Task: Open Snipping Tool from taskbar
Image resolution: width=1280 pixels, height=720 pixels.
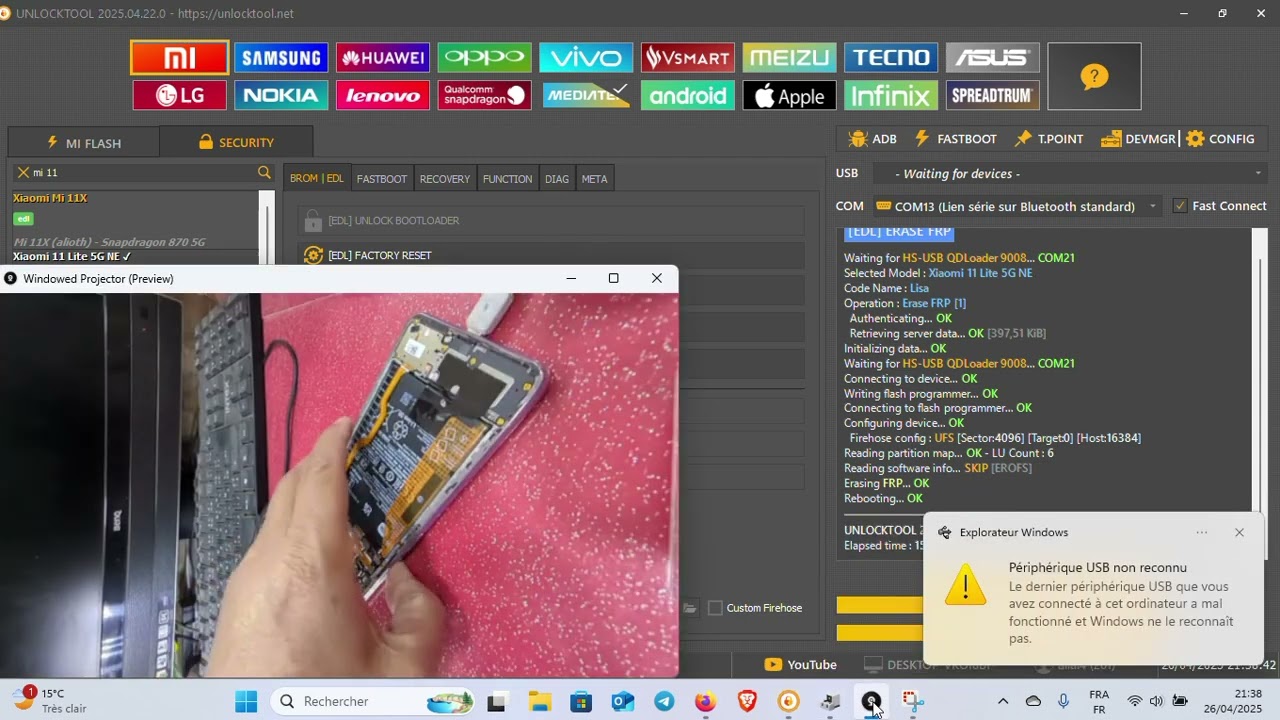Action: 913,701
